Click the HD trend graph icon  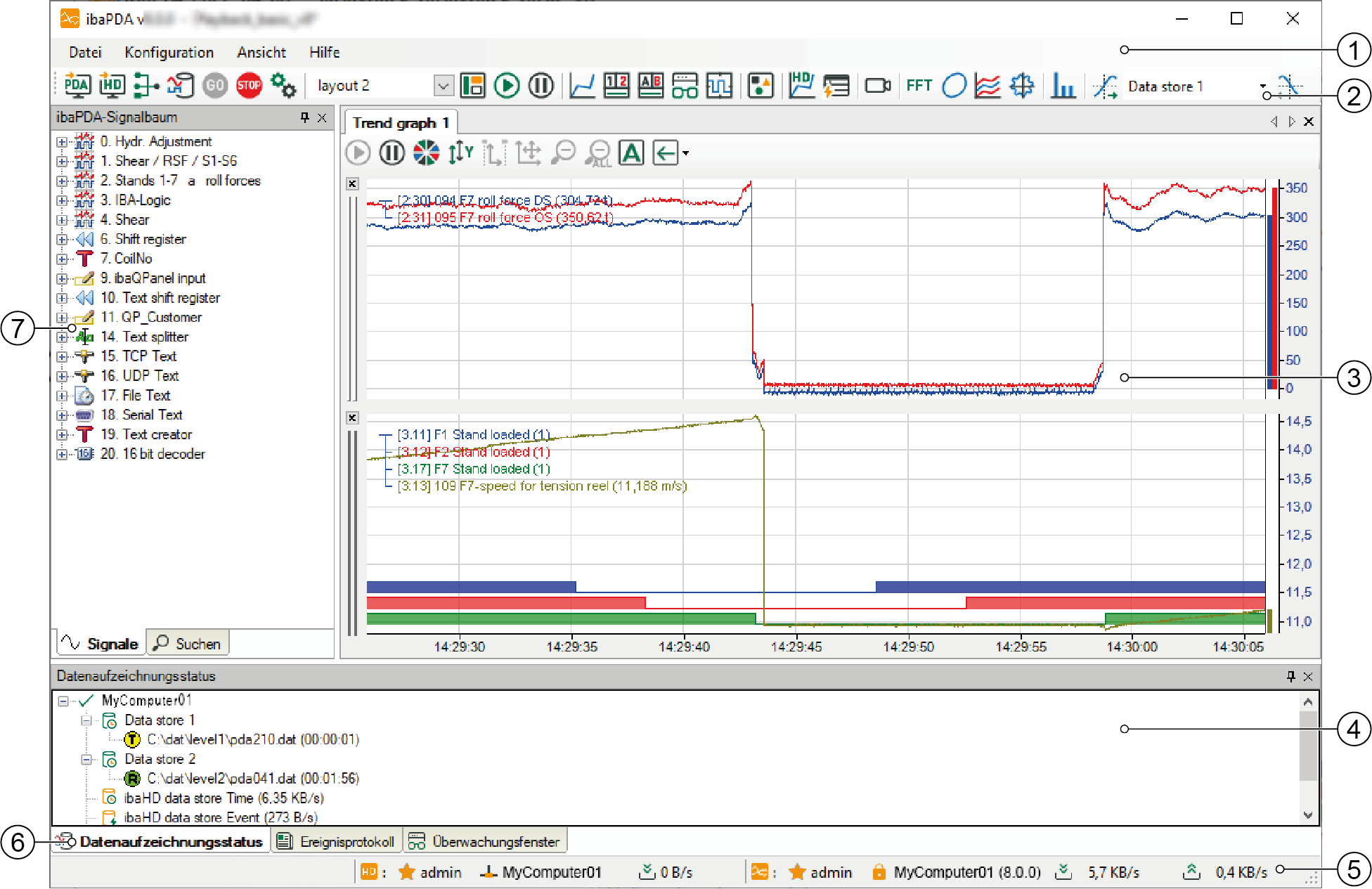pos(801,86)
